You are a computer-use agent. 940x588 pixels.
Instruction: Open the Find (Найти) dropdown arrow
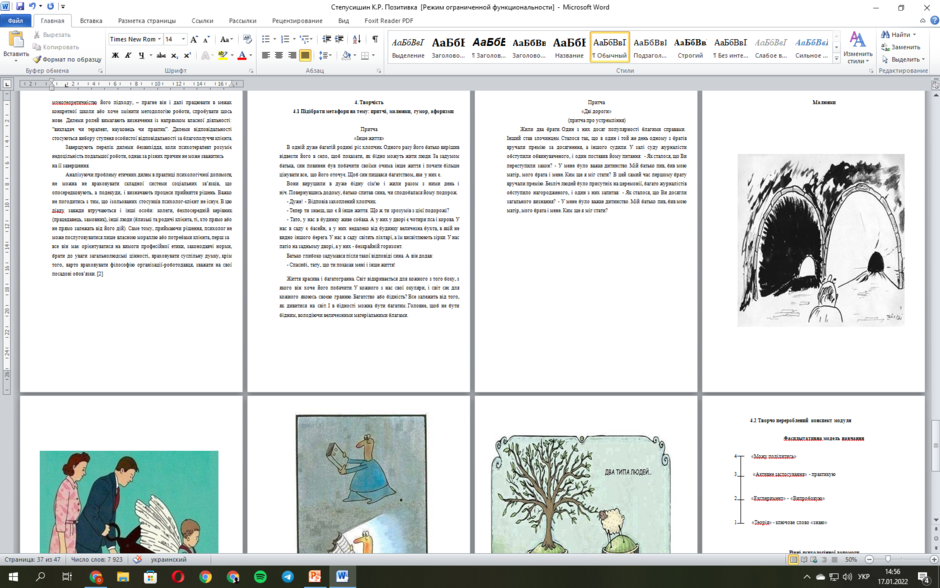pyautogui.click(x=914, y=35)
